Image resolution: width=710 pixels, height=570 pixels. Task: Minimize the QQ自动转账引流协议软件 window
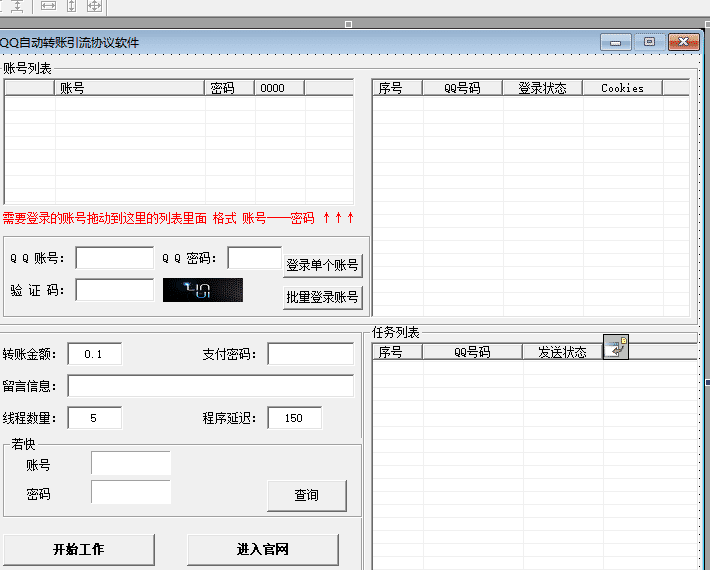[x=616, y=43]
